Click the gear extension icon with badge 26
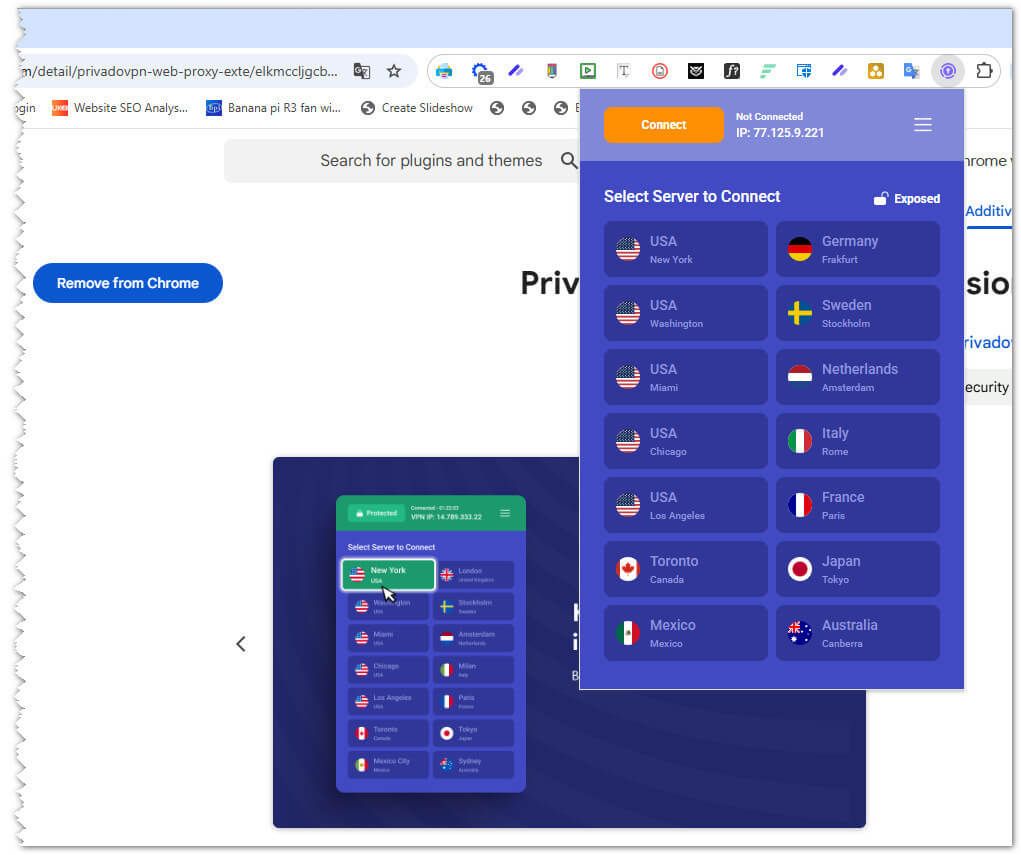The height and width of the screenshot is (855, 1021). click(481, 72)
